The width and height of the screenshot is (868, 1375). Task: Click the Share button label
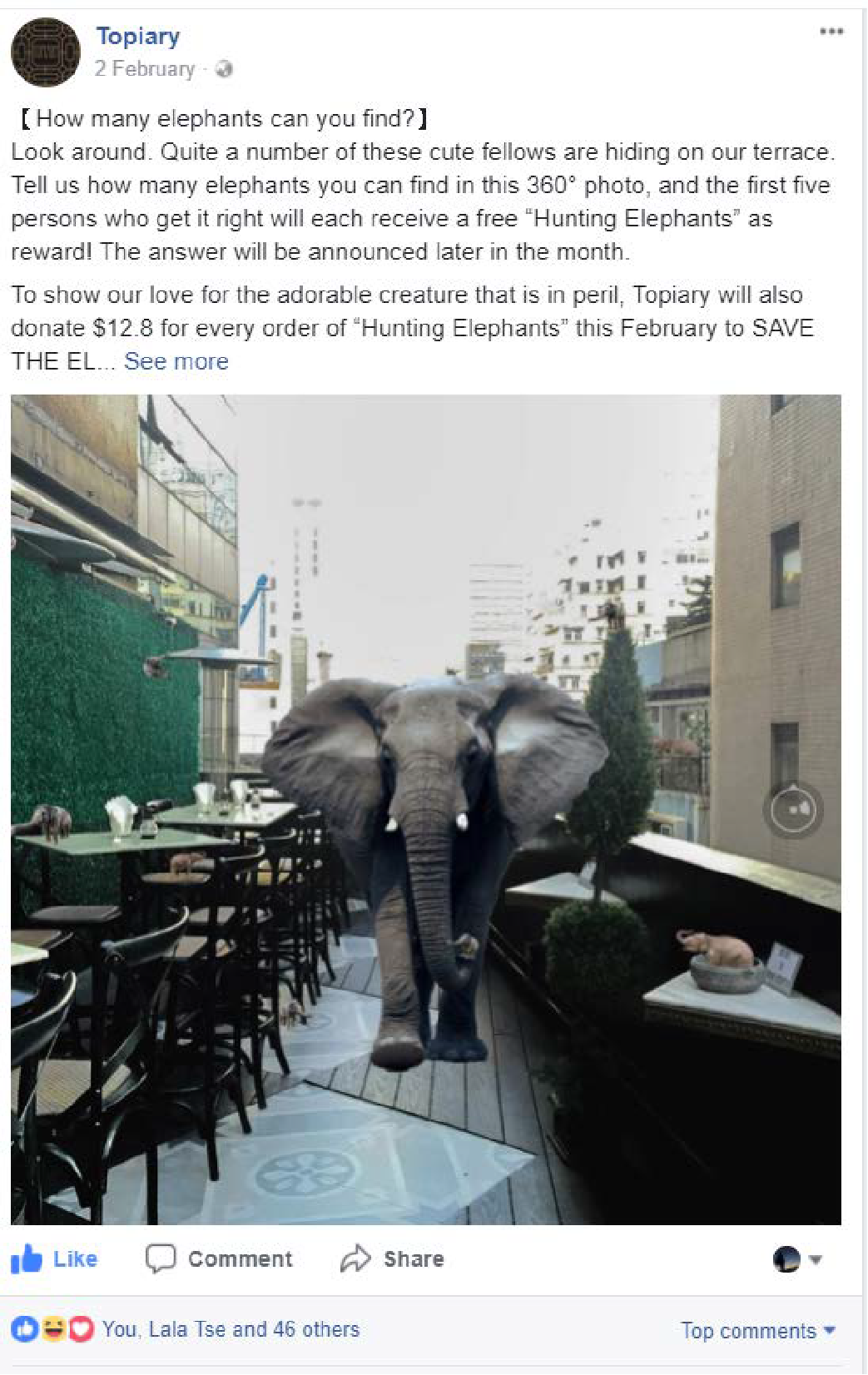point(414,1259)
